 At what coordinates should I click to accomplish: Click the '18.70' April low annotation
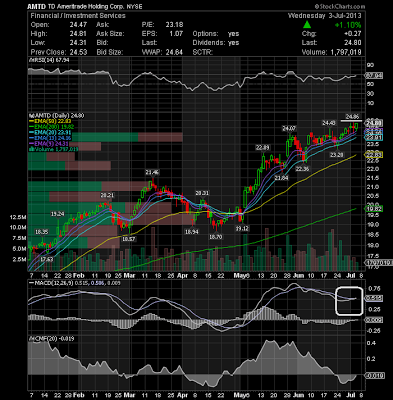[216, 237]
